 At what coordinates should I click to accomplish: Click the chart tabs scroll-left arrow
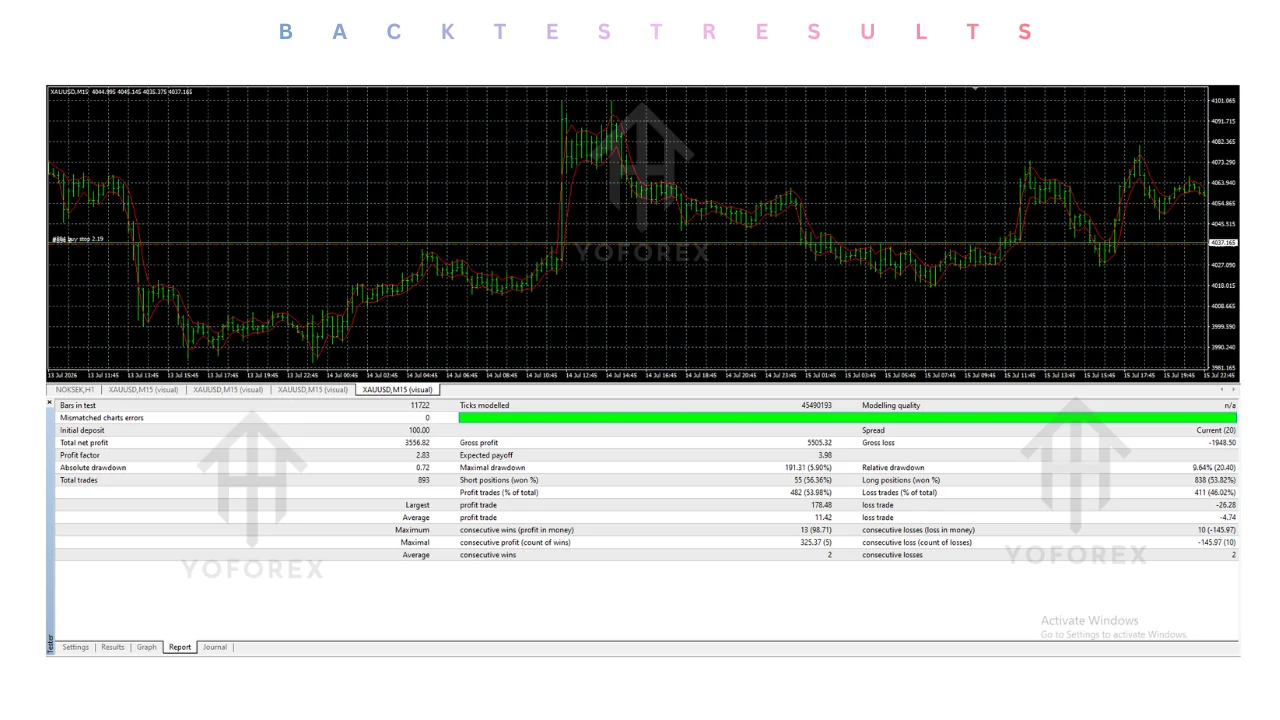1223,389
